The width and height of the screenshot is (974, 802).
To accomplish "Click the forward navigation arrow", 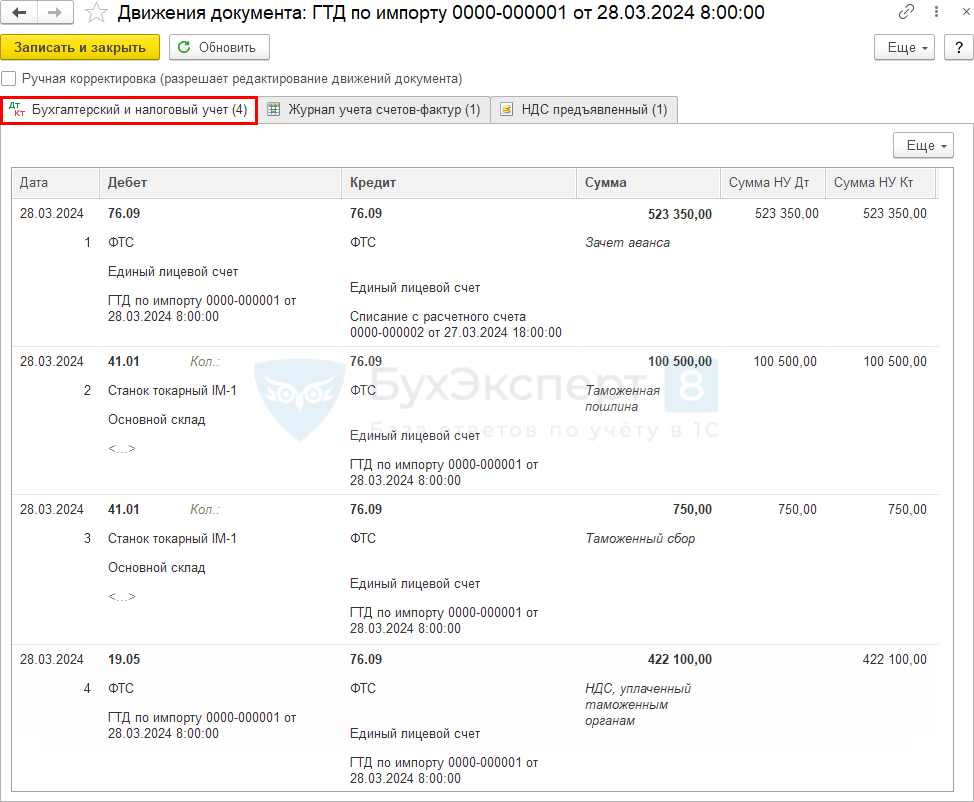I will pos(54,13).
